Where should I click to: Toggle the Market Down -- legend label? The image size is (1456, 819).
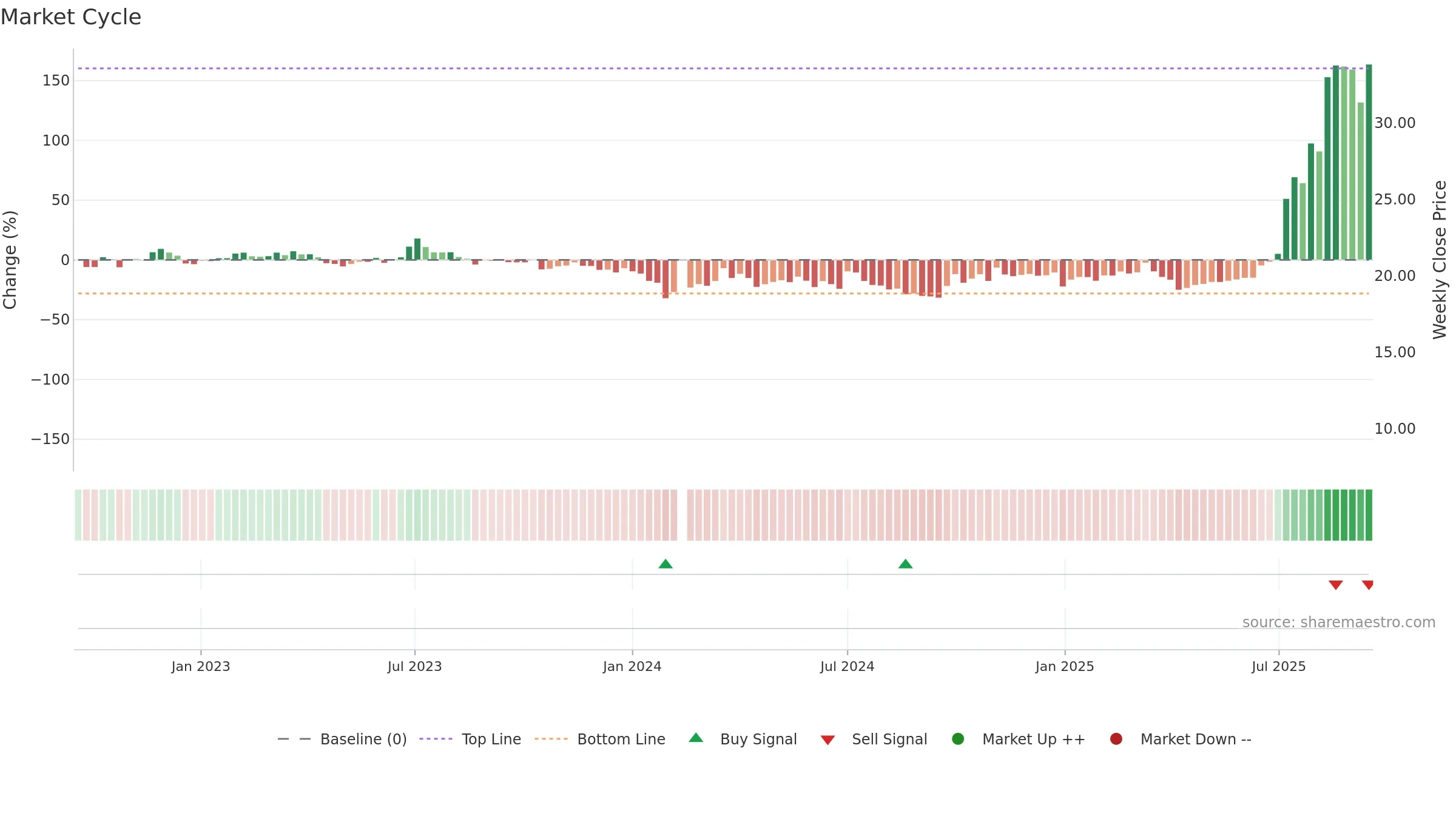tap(1196, 739)
